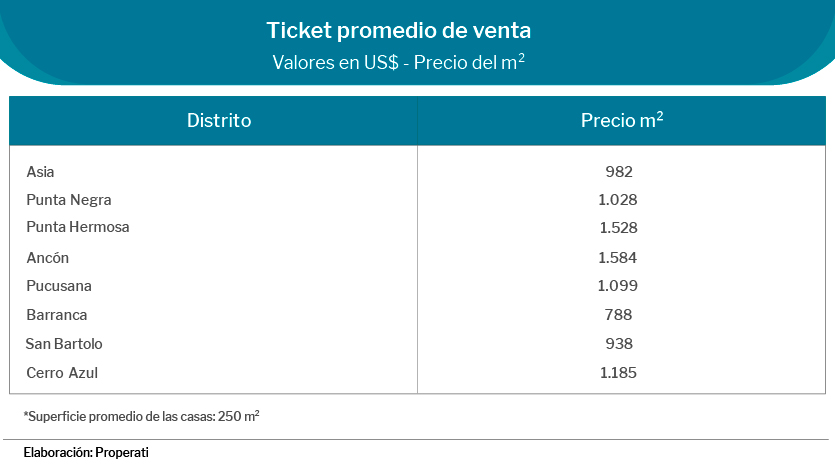Click the Precio m² column header
Screen dimensions: 835x465
[x=622, y=121]
